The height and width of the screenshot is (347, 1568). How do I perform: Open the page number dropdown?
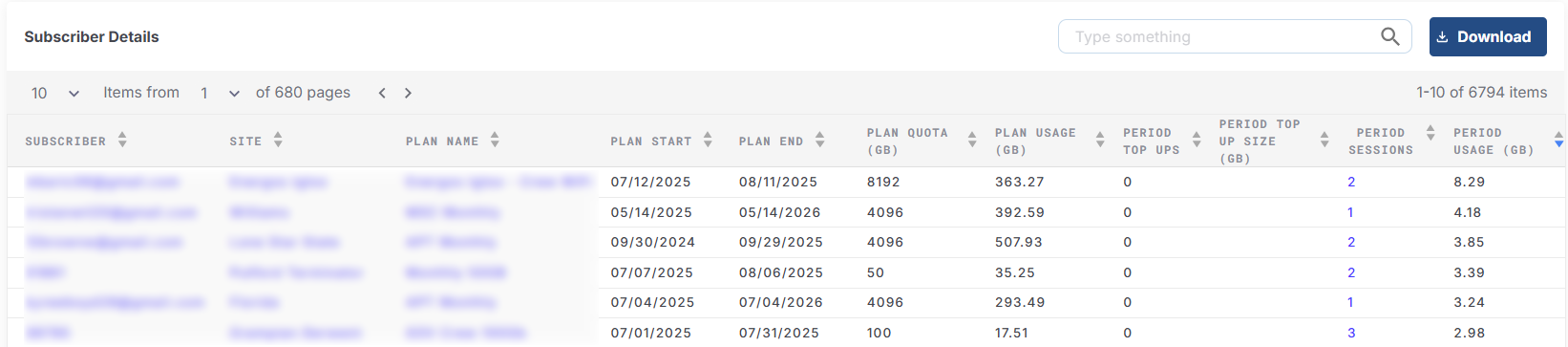point(220,93)
